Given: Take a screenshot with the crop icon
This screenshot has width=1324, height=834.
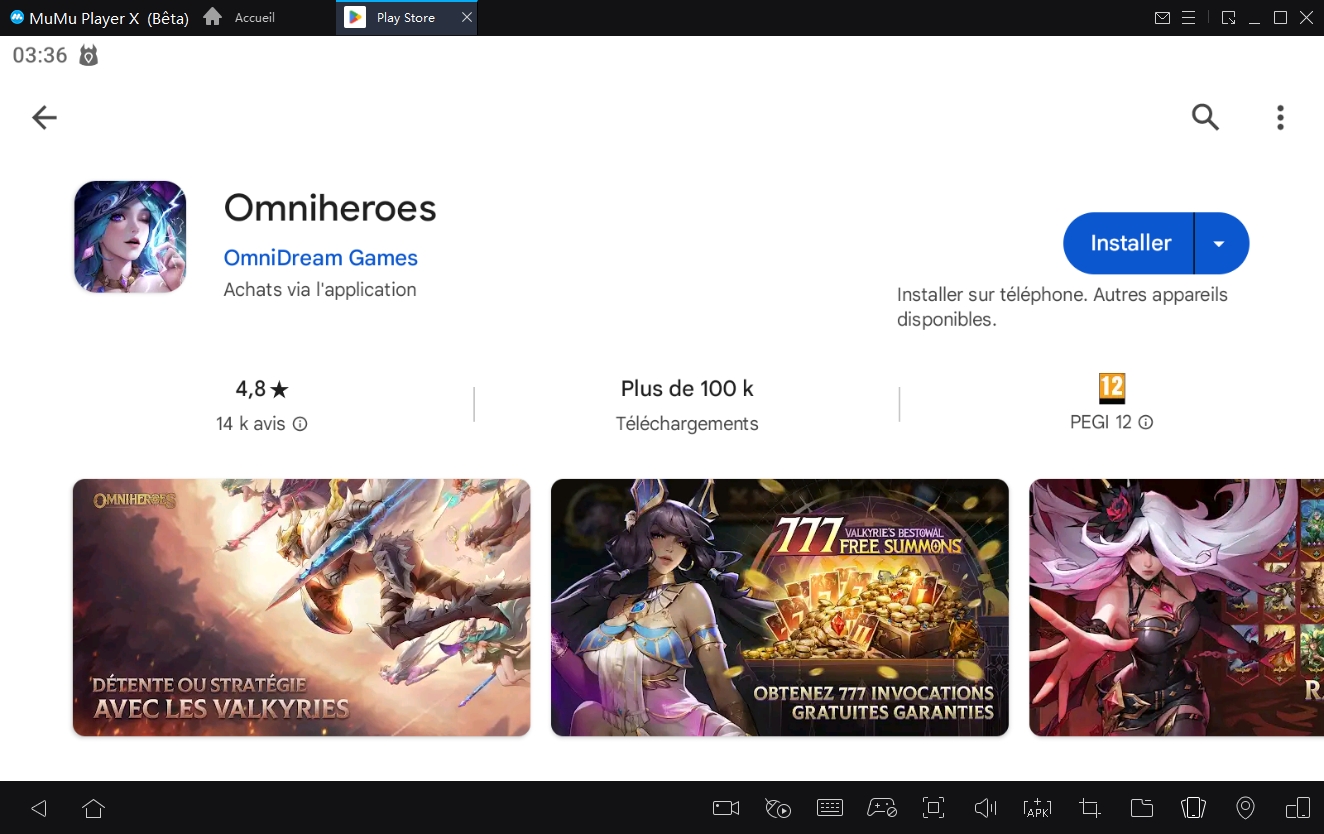Looking at the screenshot, I should click(x=1089, y=807).
